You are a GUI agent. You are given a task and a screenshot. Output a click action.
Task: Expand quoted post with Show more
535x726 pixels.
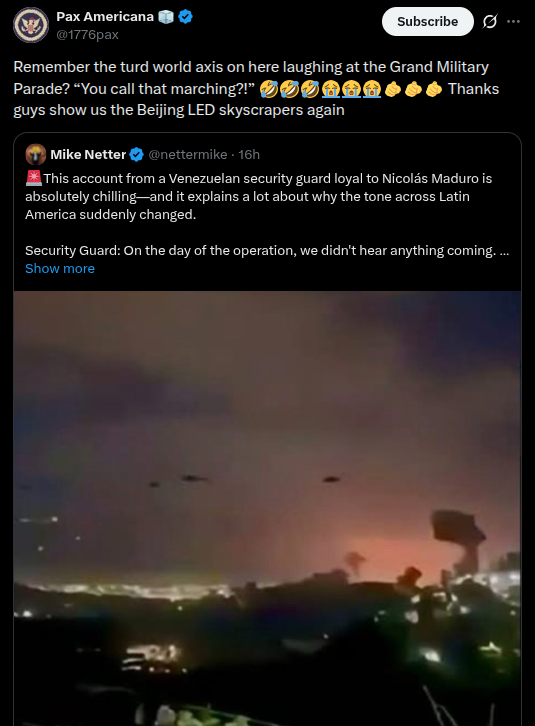pos(60,269)
